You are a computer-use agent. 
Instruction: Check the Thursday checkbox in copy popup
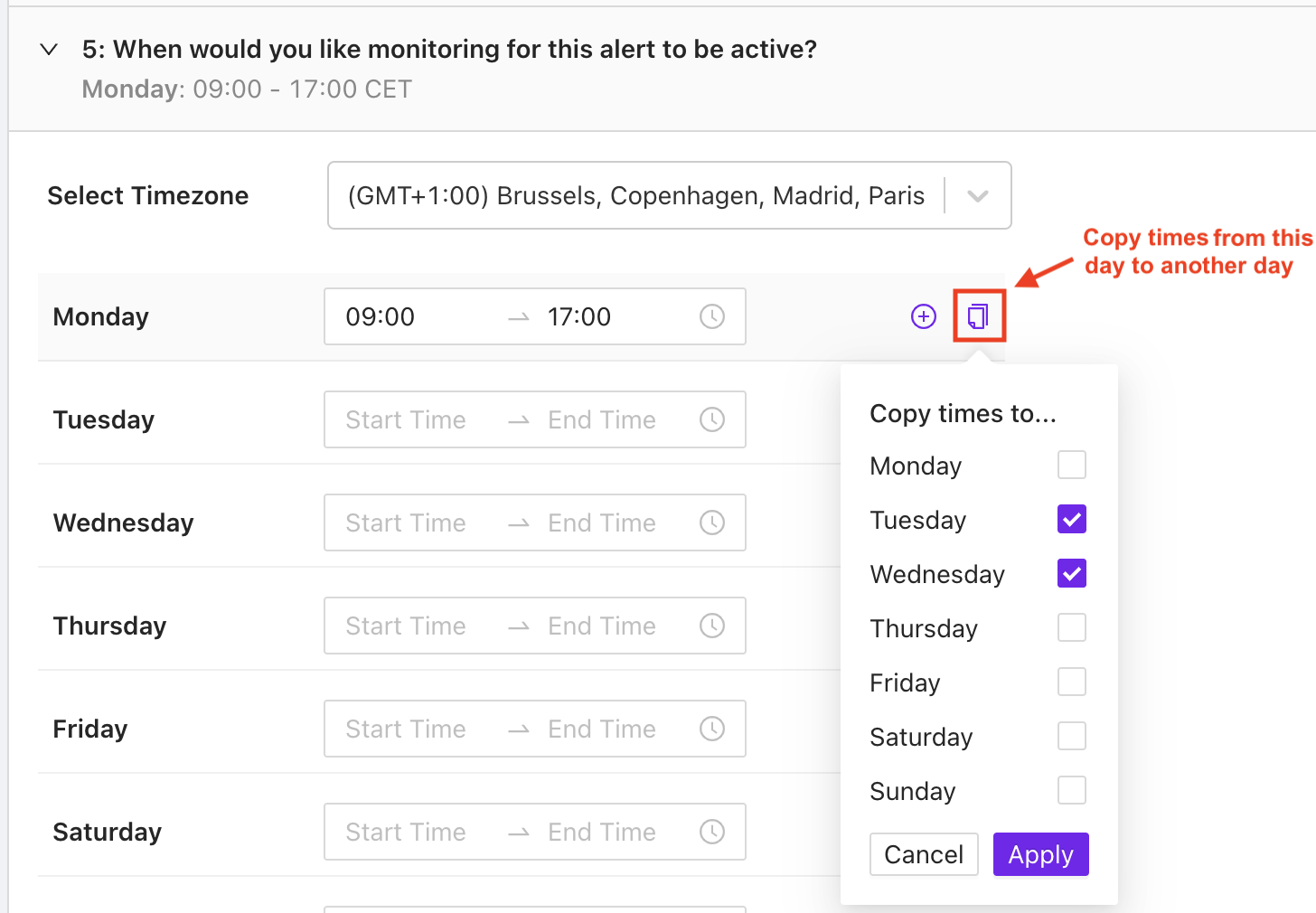point(1071,627)
